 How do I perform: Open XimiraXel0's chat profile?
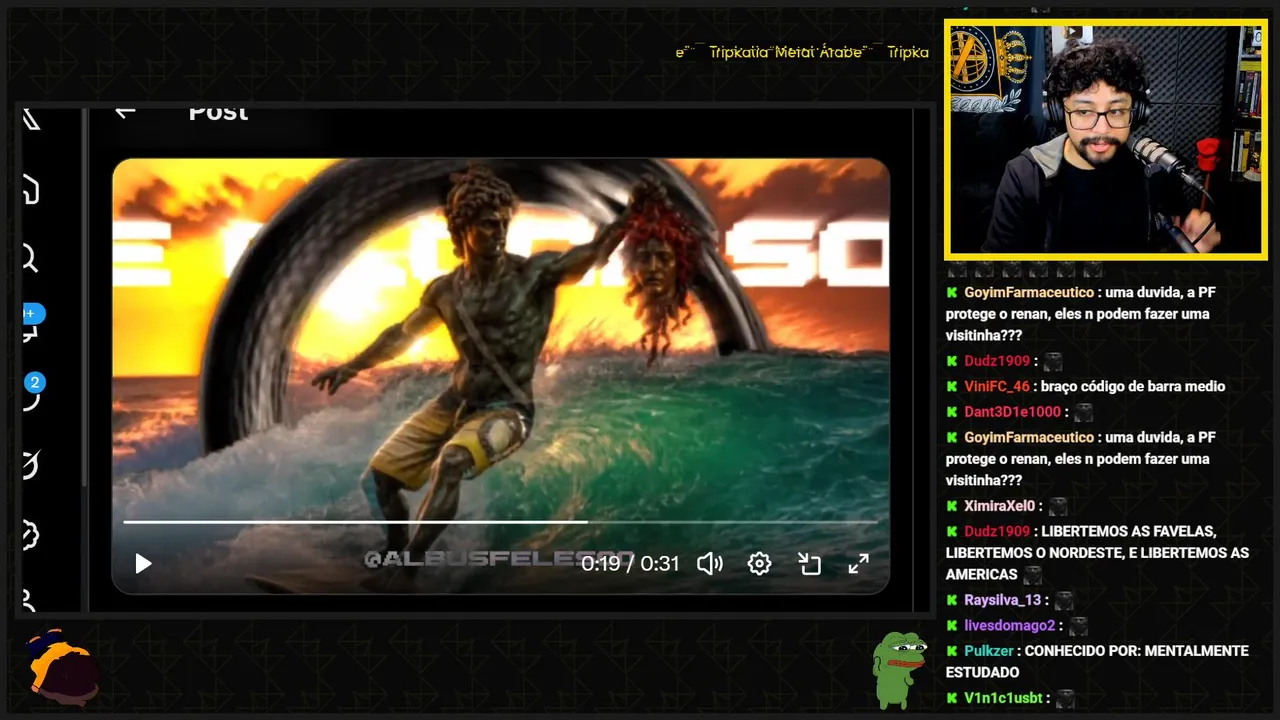(999, 506)
